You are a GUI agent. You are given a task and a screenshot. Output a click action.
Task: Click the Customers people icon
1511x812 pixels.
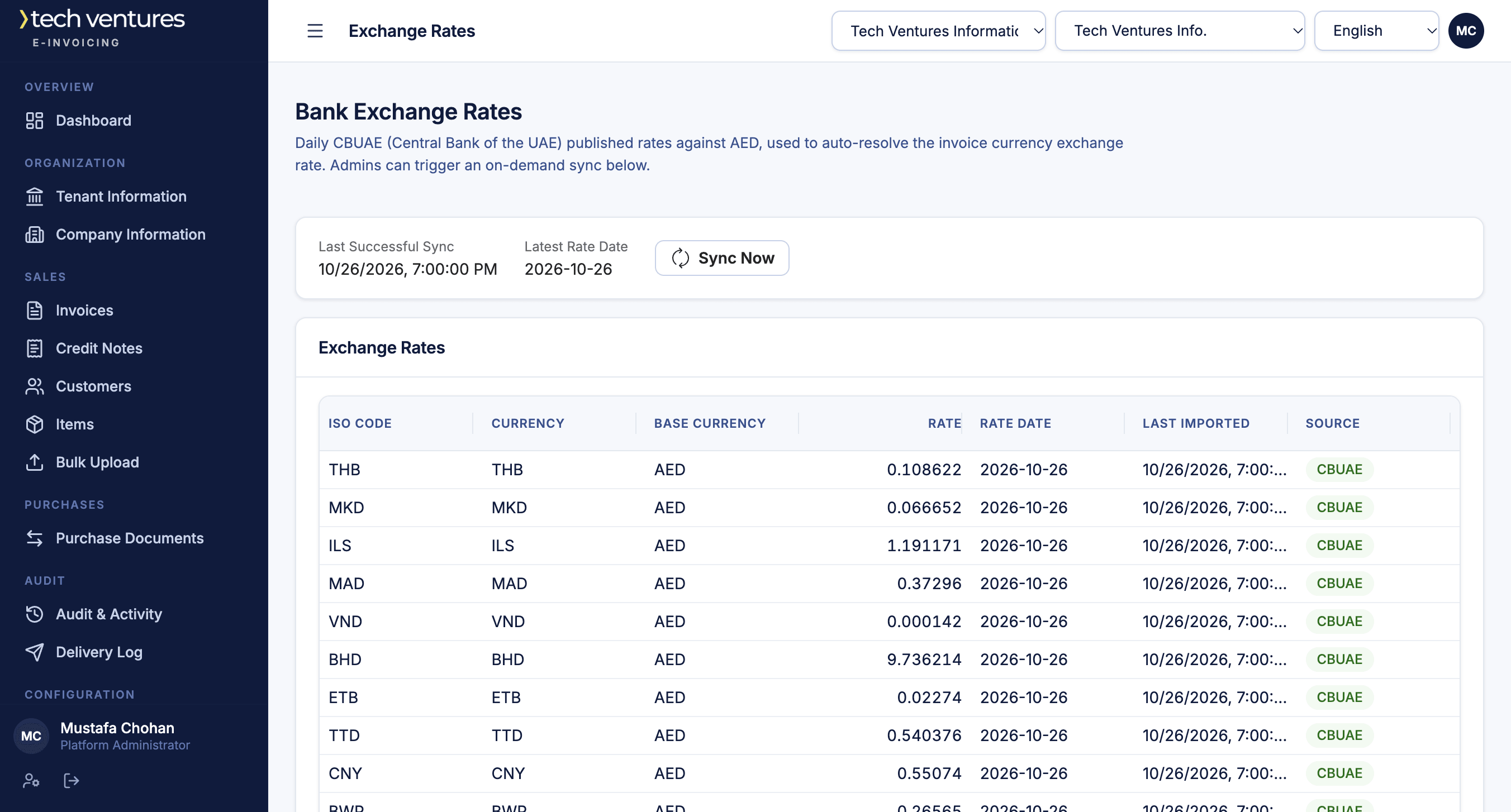tap(35, 386)
